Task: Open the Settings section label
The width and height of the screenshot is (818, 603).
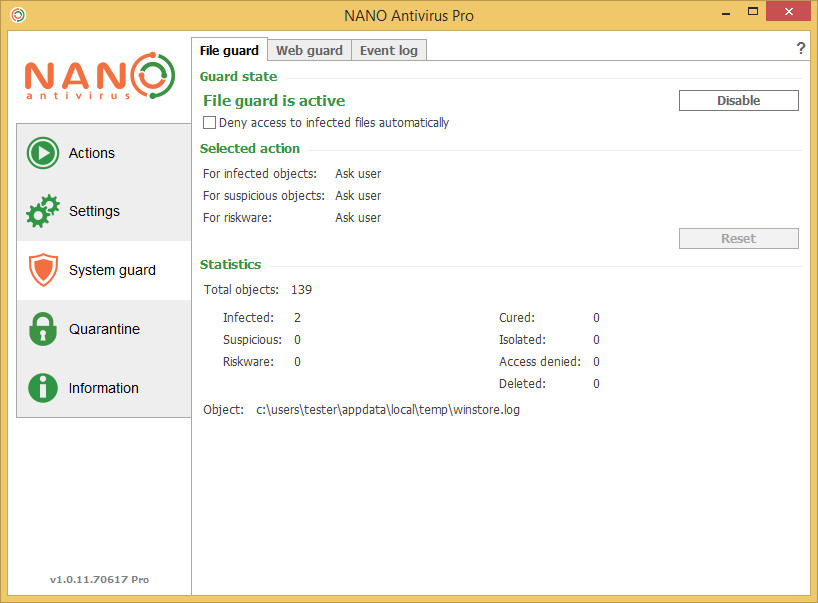Action: tap(94, 211)
